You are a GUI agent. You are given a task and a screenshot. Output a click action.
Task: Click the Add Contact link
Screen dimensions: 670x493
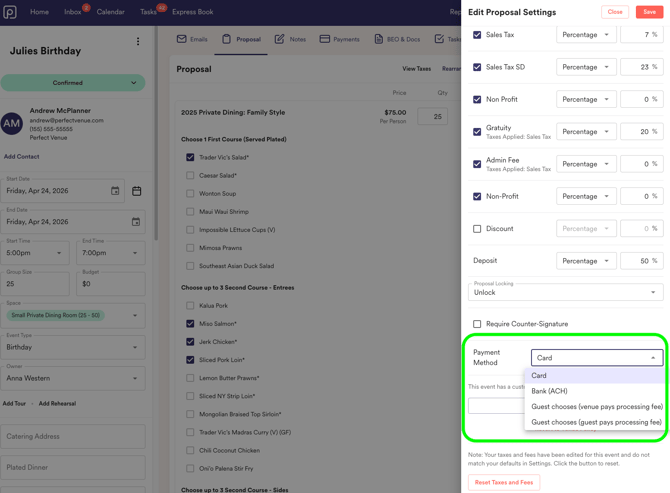tap(22, 156)
